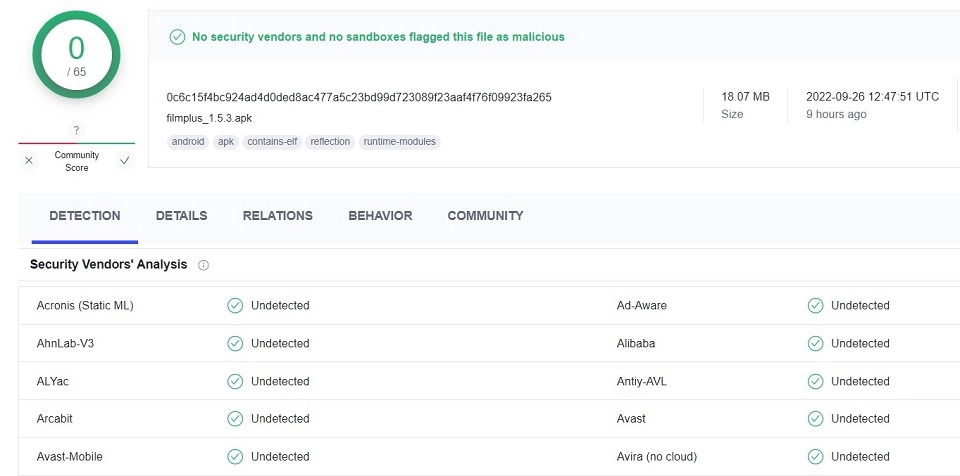
Task: Open the DETAILS tab
Action: [x=181, y=216]
